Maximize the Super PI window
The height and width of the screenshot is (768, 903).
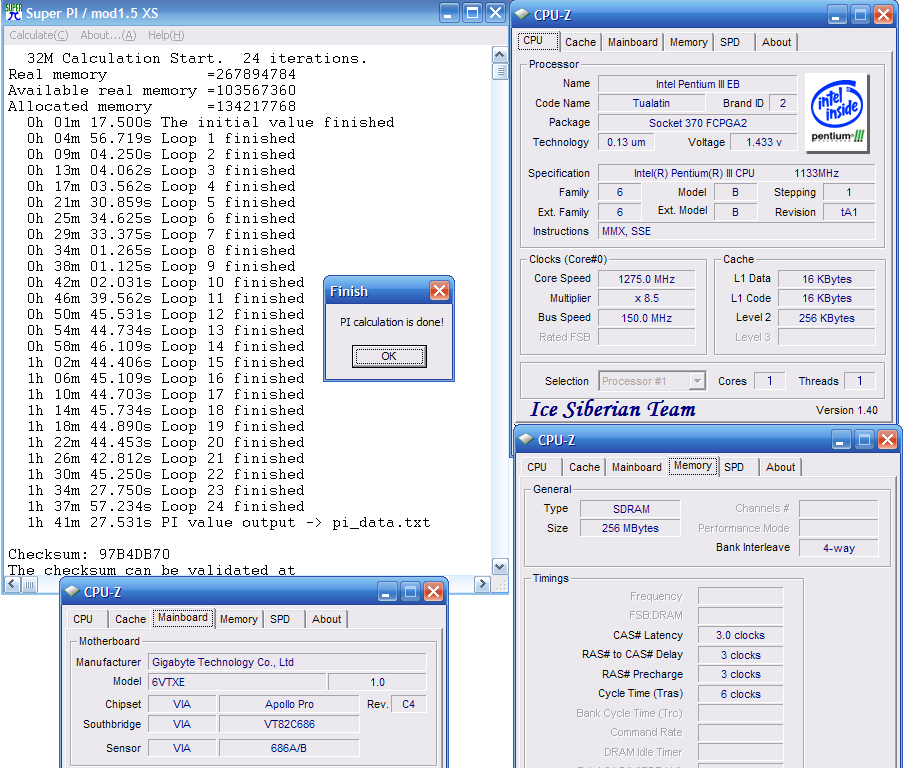click(472, 13)
